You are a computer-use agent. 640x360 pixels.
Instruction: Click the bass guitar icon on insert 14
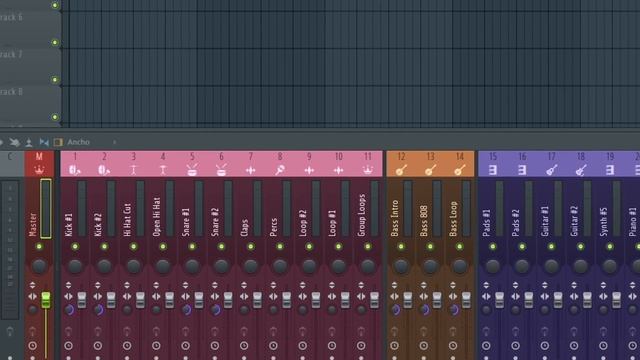click(x=460, y=170)
